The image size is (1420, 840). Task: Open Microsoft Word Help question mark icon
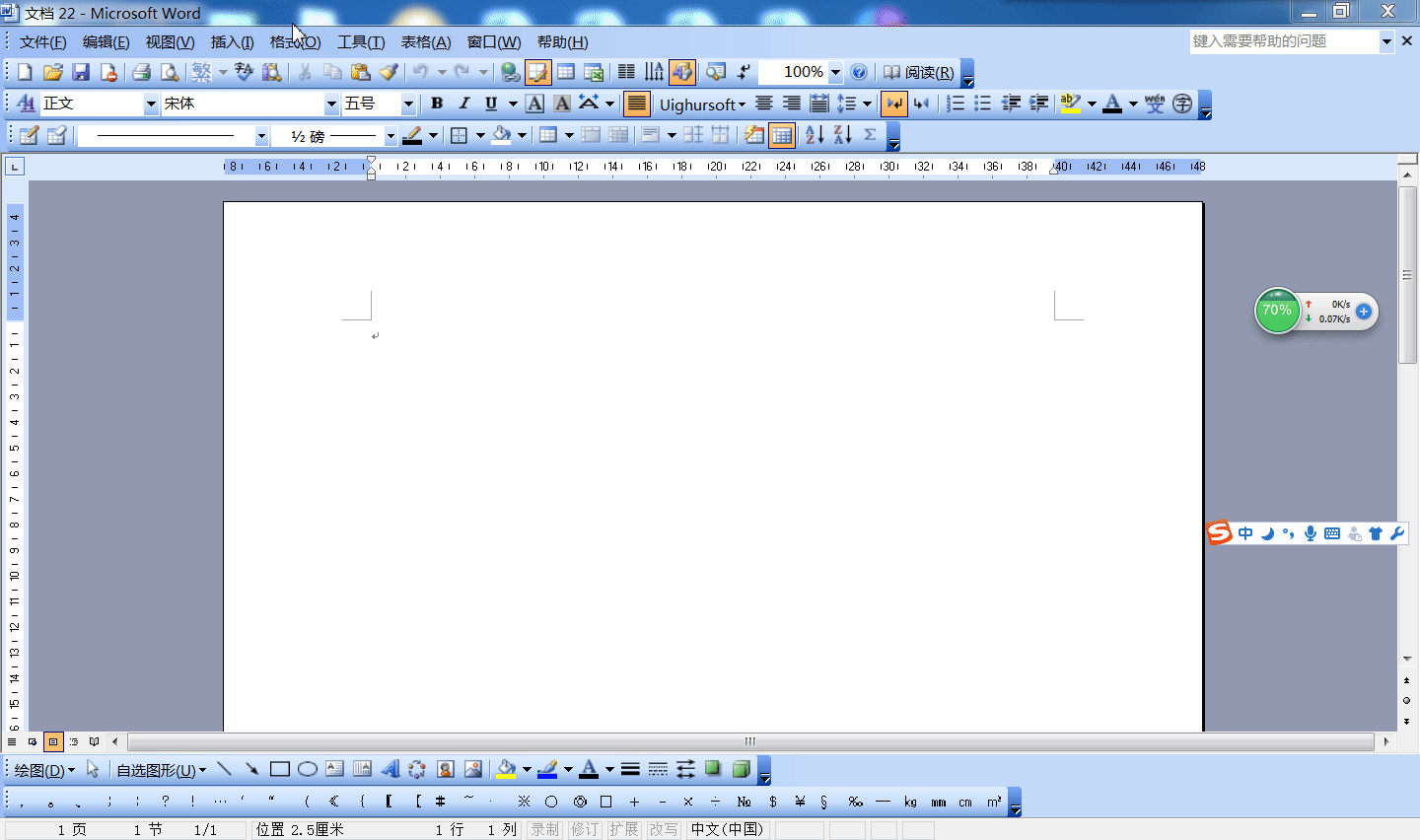pyautogui.click(x=859, y=72)
